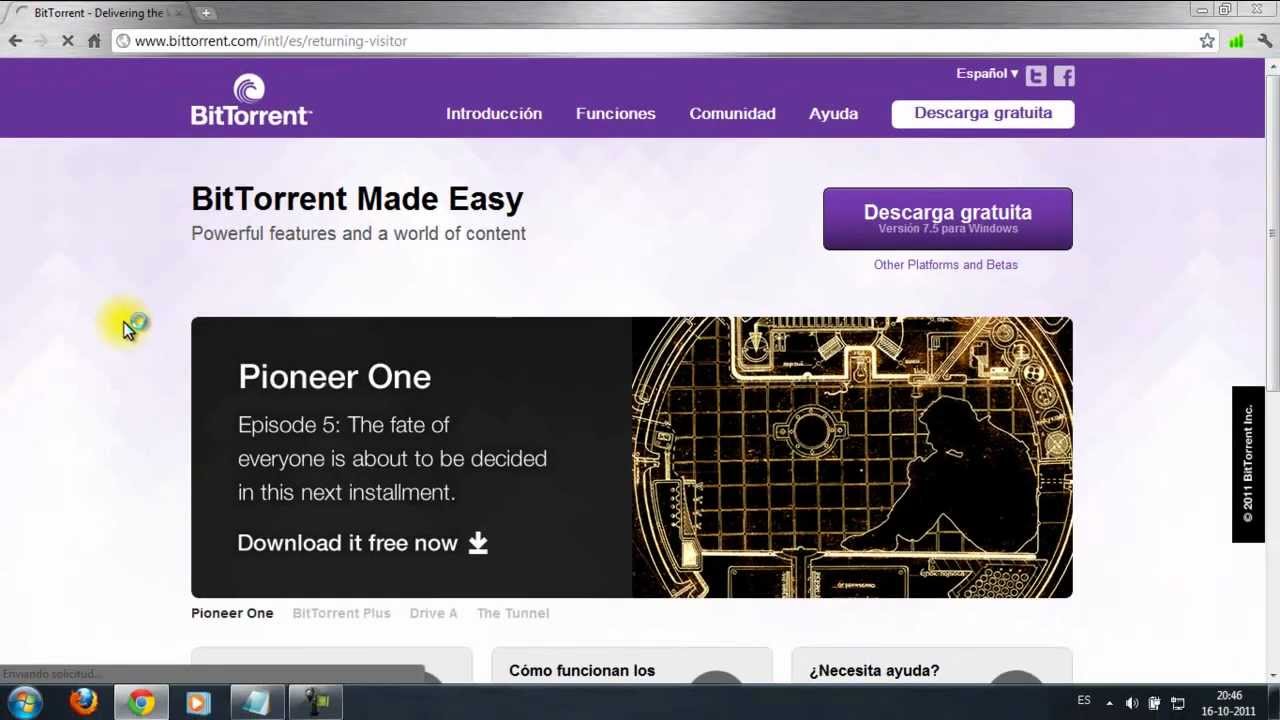The height and width of the screenshot is (720, 1280).
Task: Click the Pioneer One banner artwork
Action: [852, 457]
